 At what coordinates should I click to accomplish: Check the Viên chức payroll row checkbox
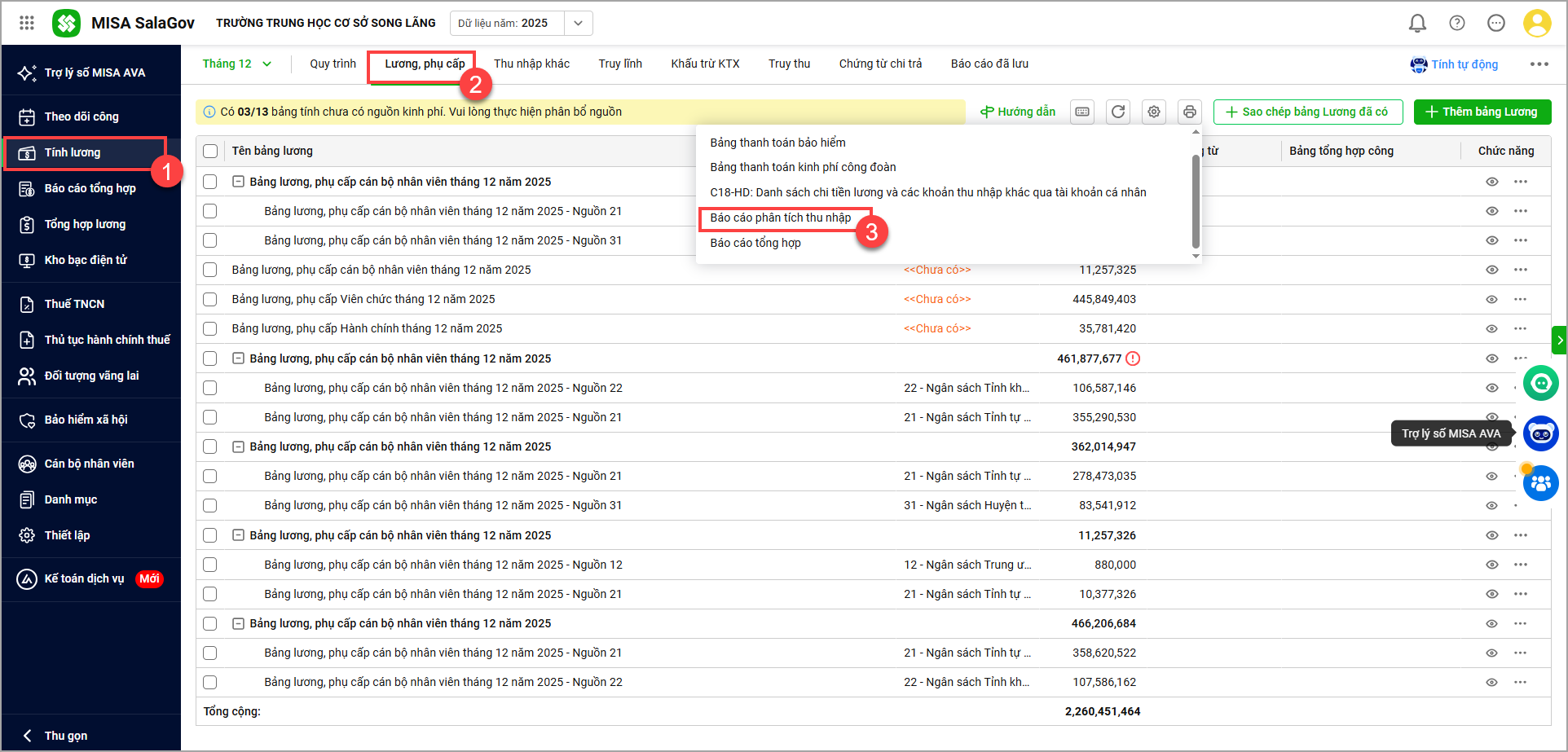(x=210, y=299)
